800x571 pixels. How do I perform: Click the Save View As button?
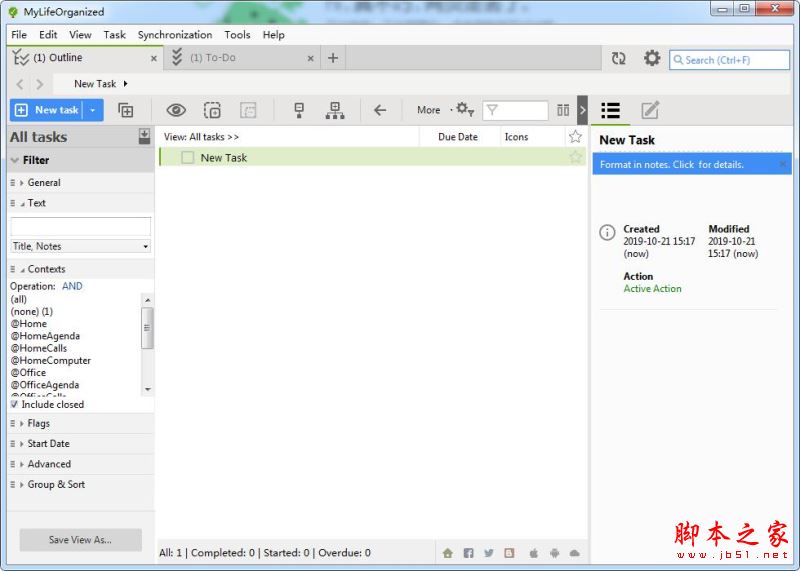pyautogui.click(x=81, y=540)
